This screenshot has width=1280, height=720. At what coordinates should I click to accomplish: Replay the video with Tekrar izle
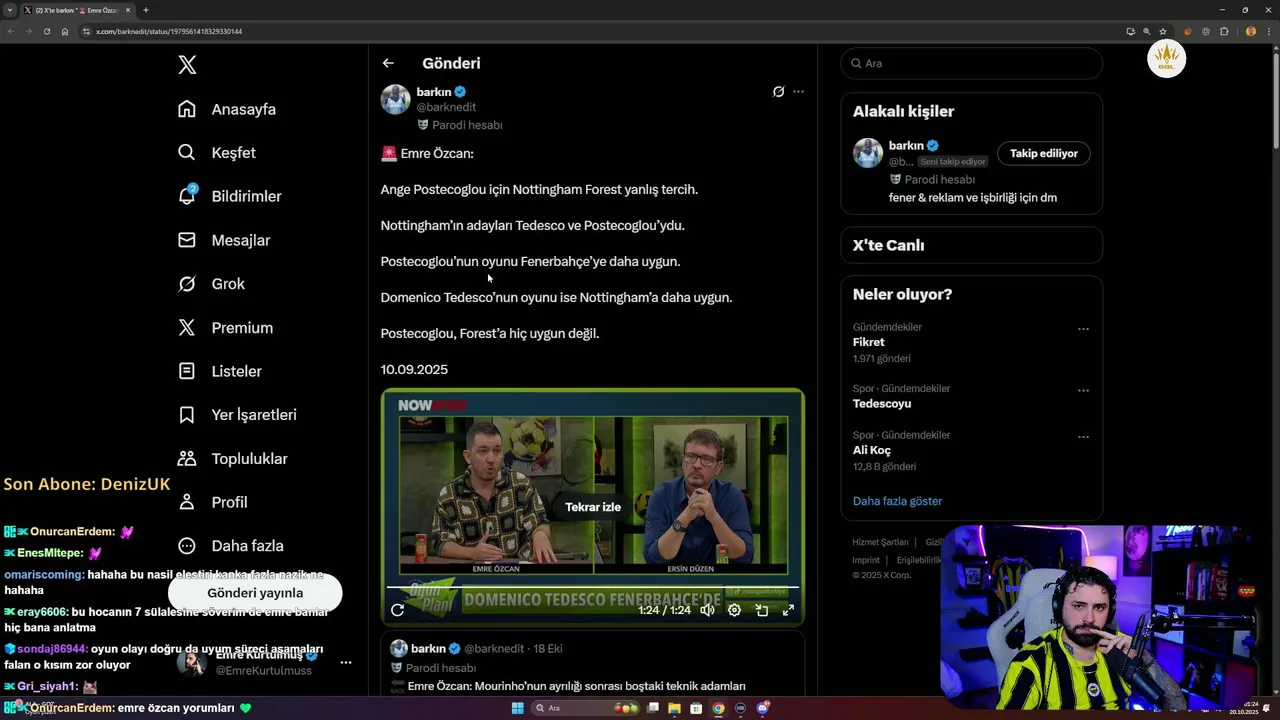(593, 507)
